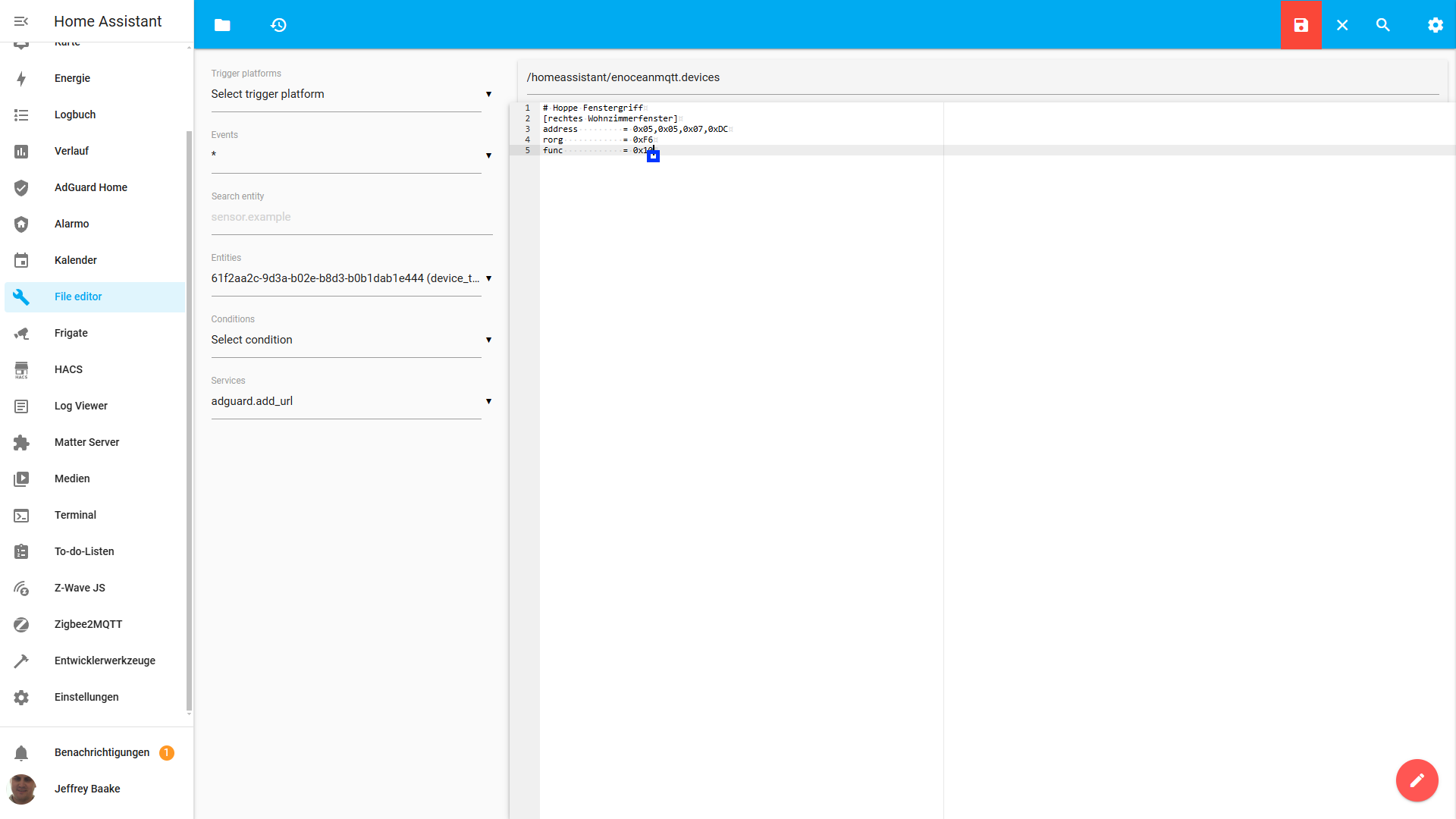Collapse the Home Assistant sidebar menu
1456x819 pixels.
click(x=21, y=21)
